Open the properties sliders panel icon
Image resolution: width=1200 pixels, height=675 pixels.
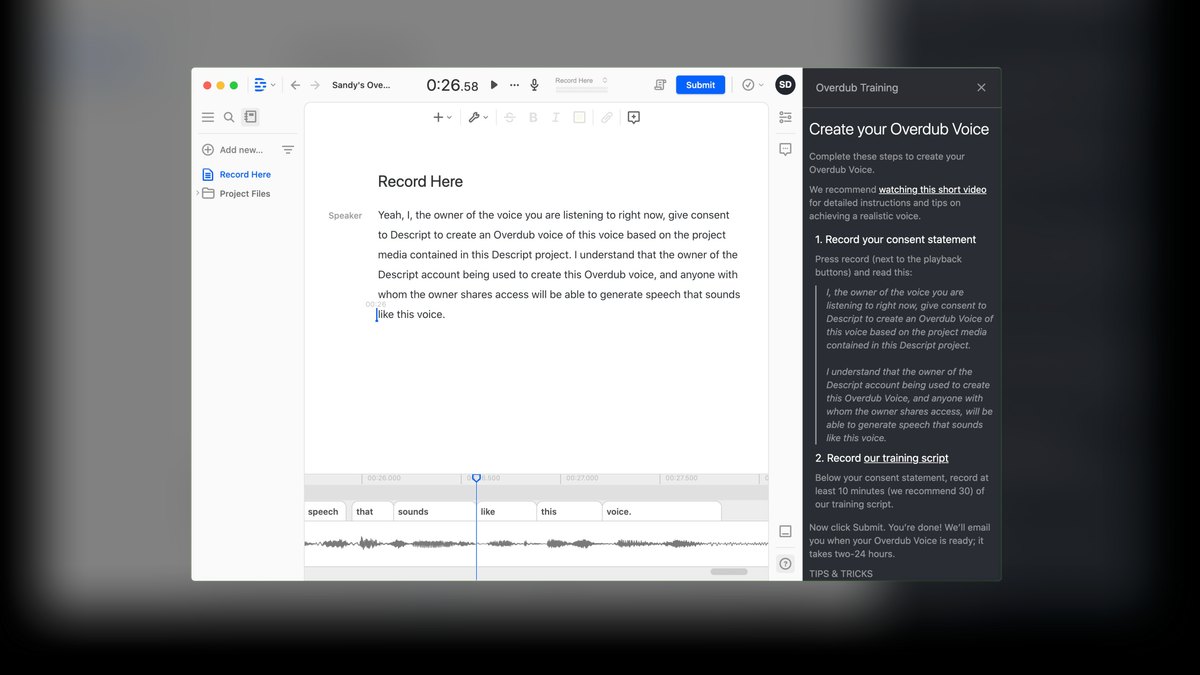(785, 117)
